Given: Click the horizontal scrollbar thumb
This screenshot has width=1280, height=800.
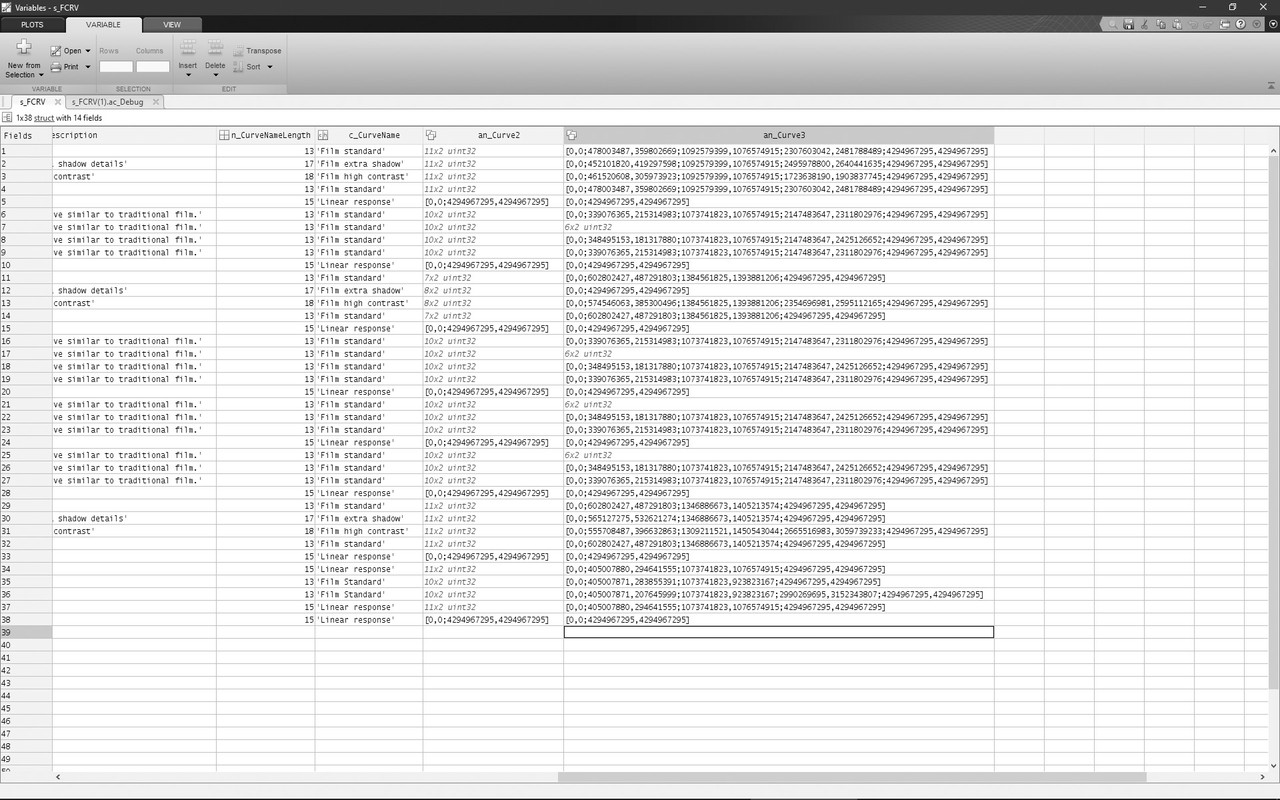Looking at the screenshot, I should point(852,776).
